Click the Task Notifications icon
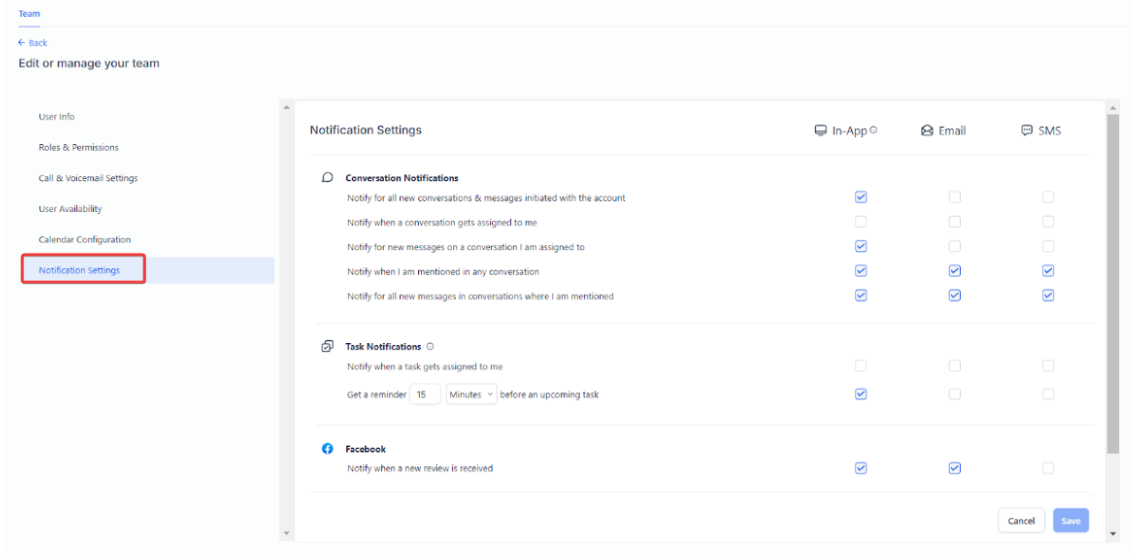 [327, 346]
